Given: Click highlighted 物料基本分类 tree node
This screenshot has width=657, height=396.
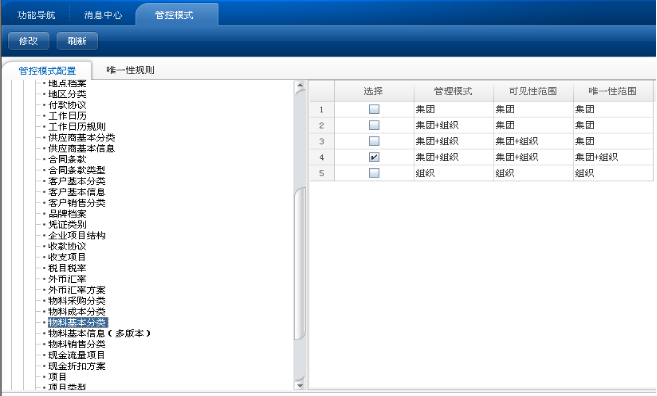Looking at the screenshot, I should (x=78, y=322).
